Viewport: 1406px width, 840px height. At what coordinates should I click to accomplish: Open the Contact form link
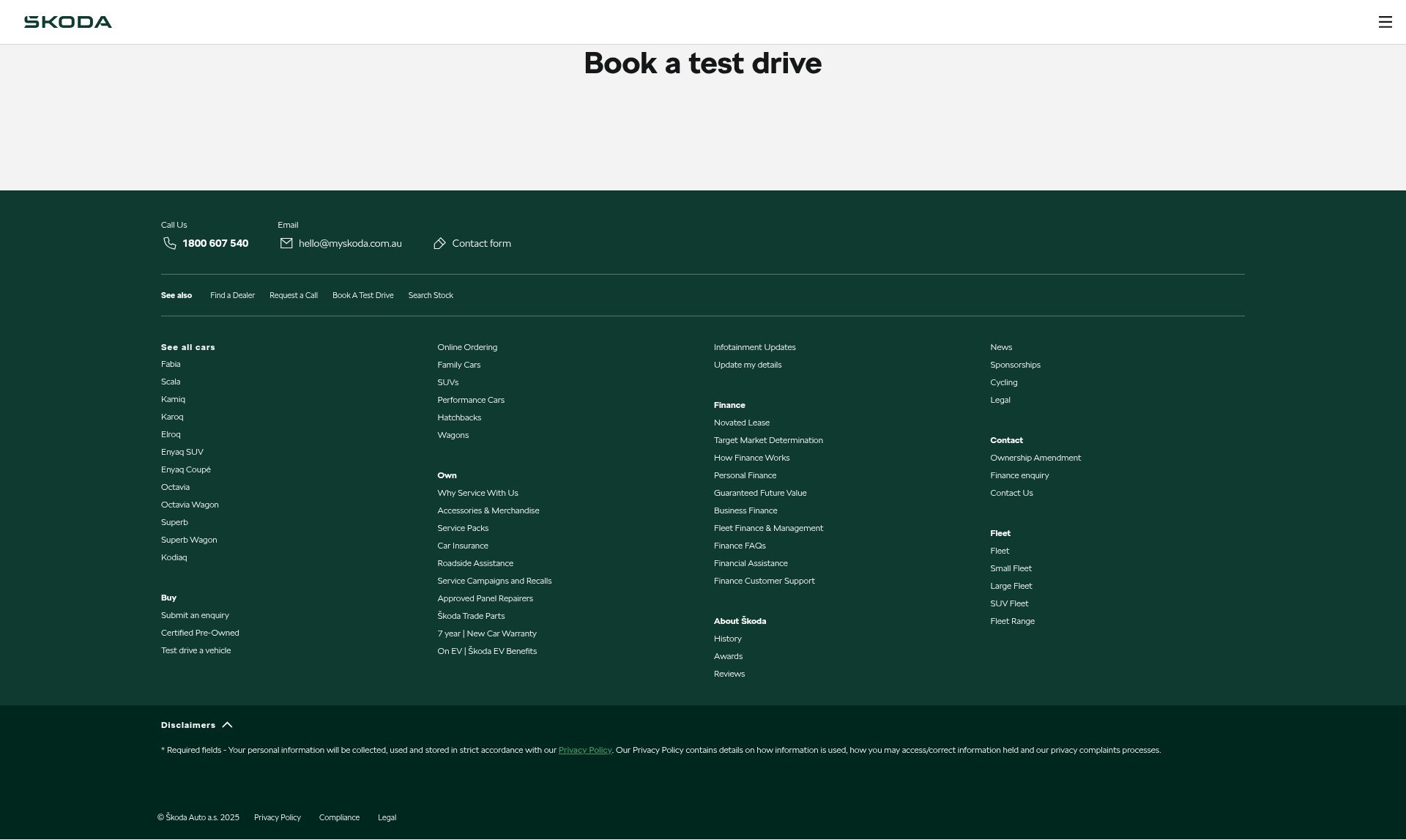tap(481, 244)
